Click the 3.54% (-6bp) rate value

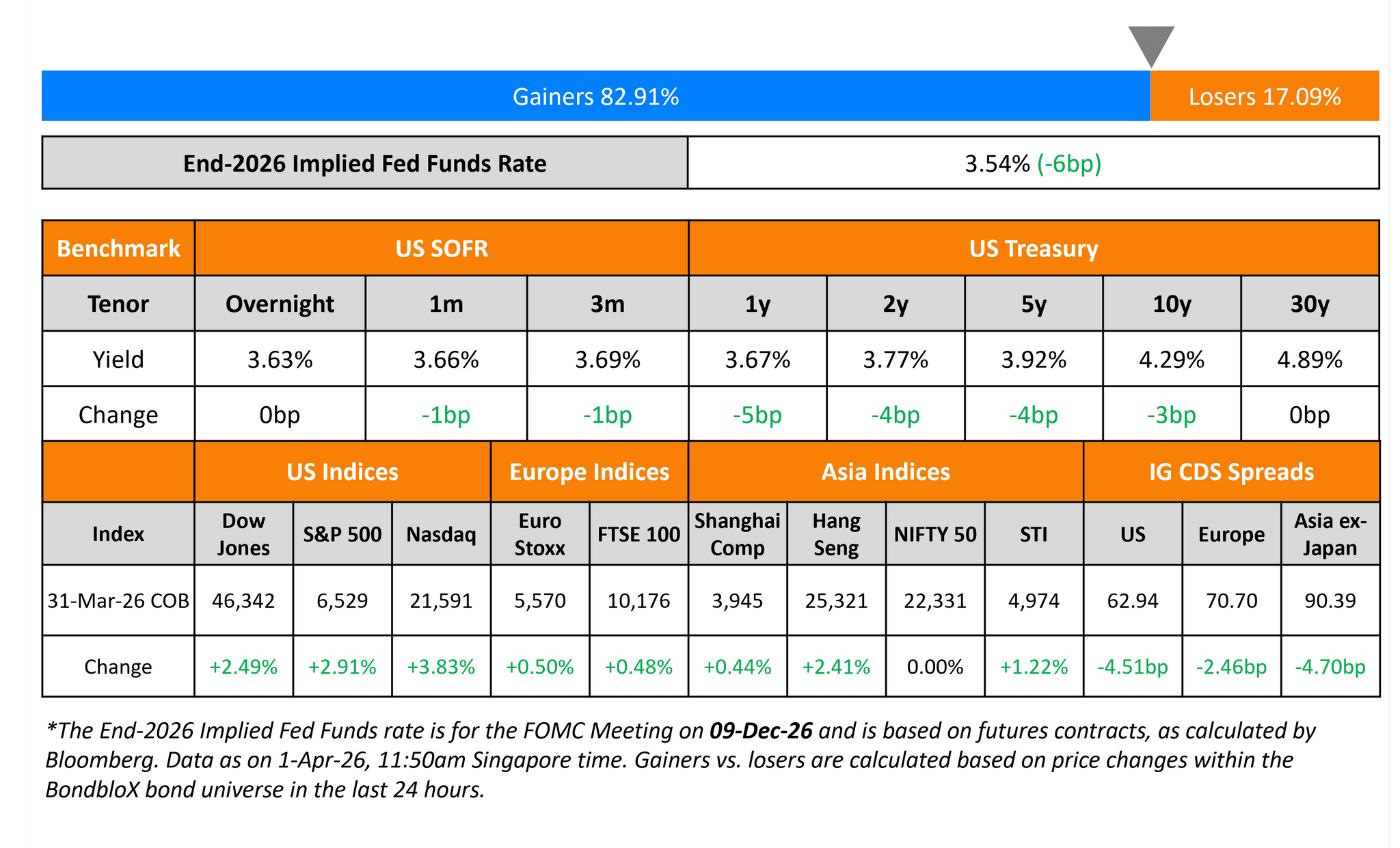click(1033, 164)
